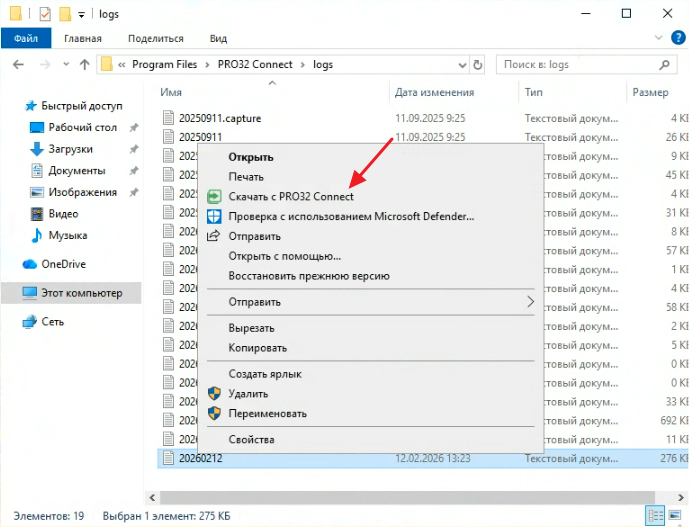
Task: Click the Microsoft Defender shield icon
Action: (x=213, y=216)
